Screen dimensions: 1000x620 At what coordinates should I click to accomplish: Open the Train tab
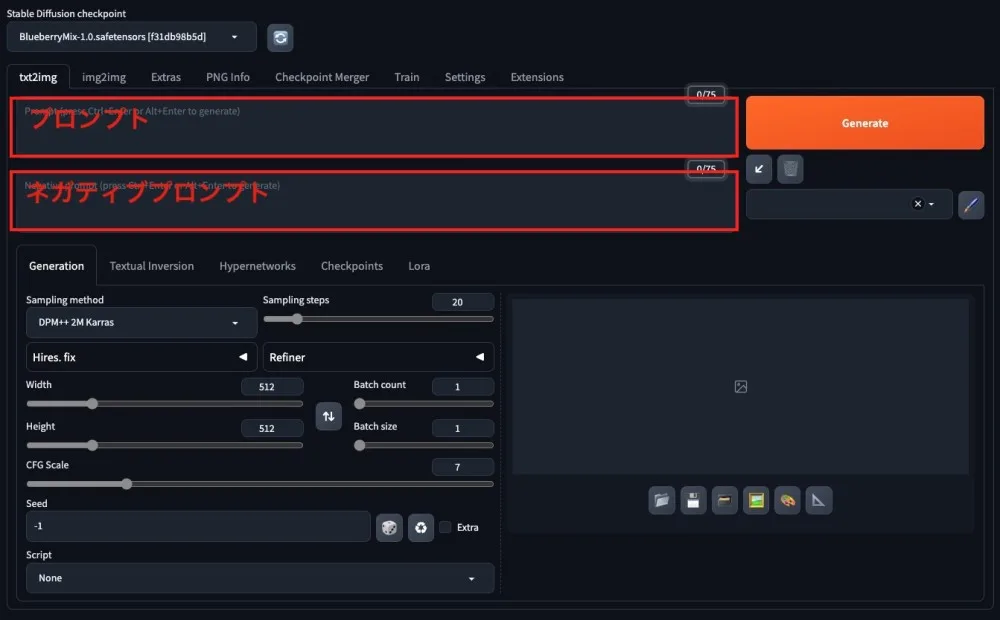[407, 77]
